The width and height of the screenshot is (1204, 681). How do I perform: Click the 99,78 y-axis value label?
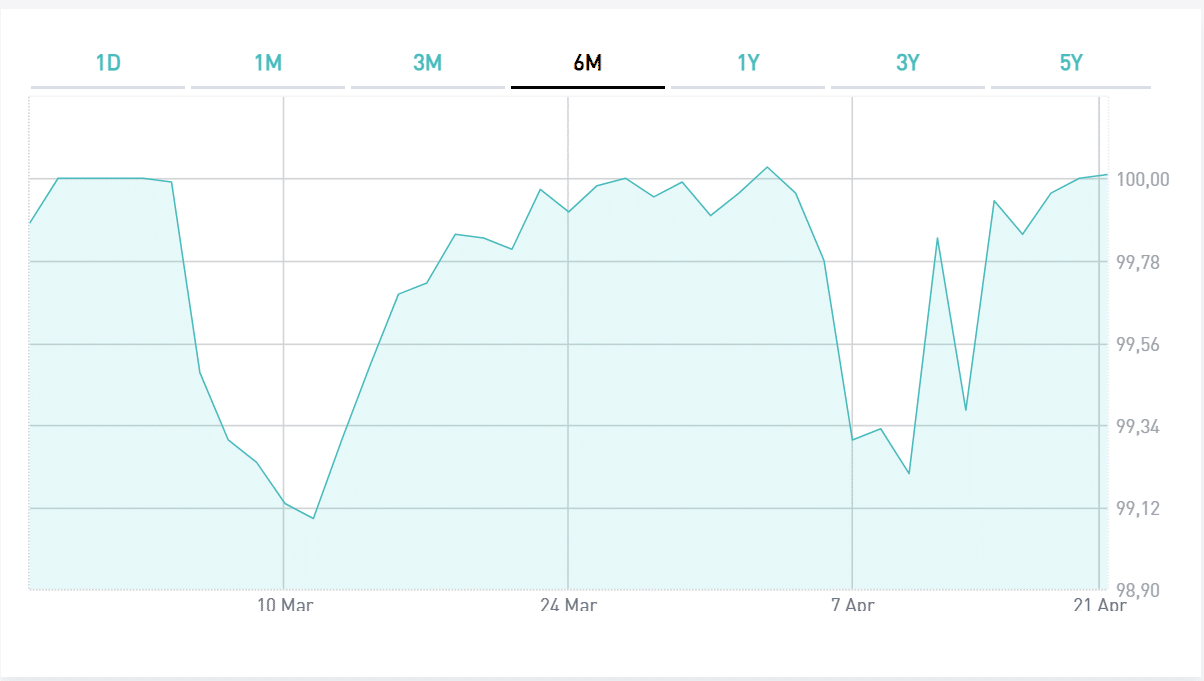pos(1139,263)
